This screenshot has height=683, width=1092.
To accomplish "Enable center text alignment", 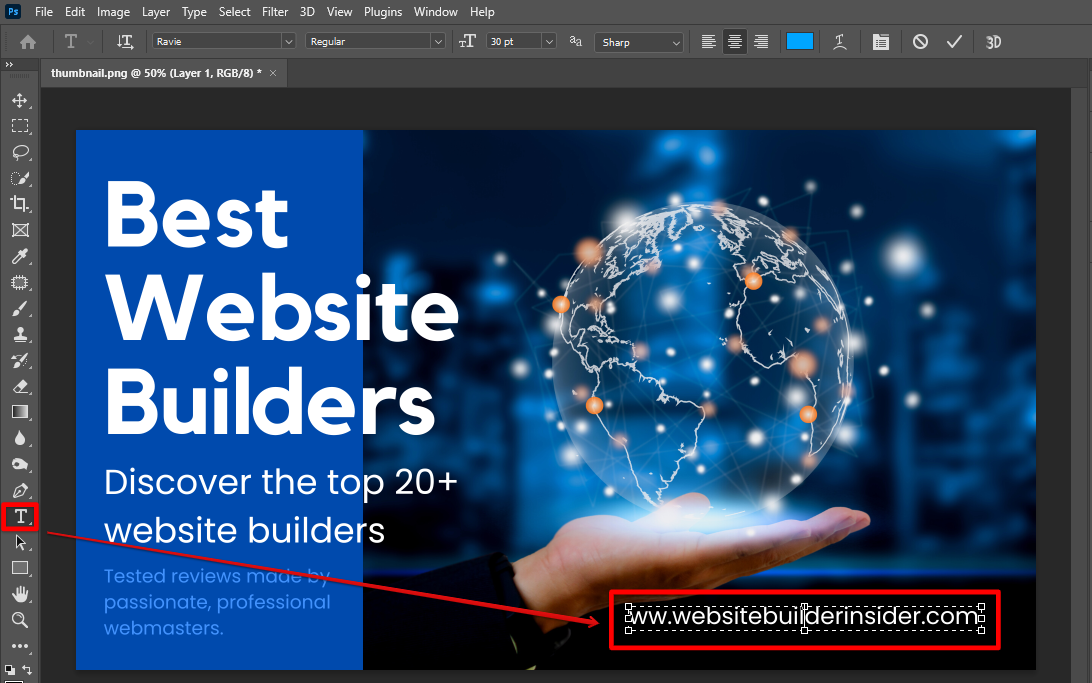I will [x=734, y=41].
